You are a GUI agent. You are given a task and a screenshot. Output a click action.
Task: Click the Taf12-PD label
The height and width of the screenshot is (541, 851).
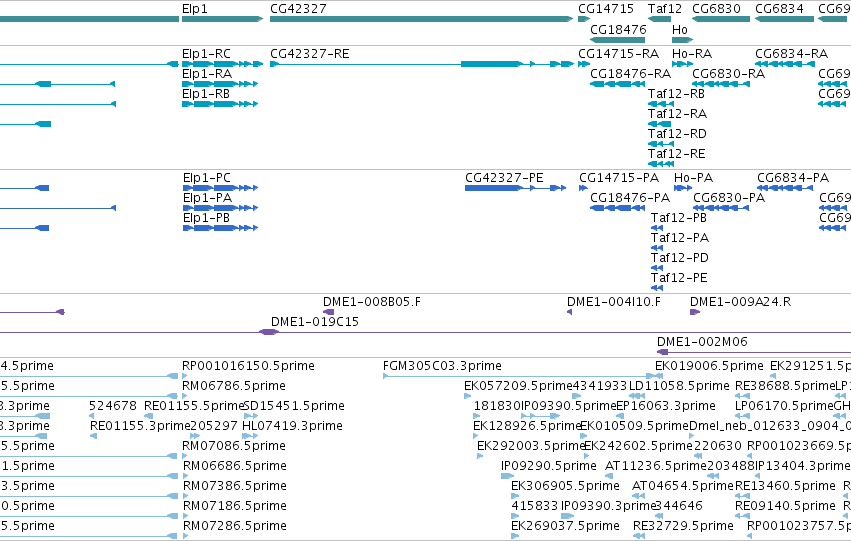[680, 258]
